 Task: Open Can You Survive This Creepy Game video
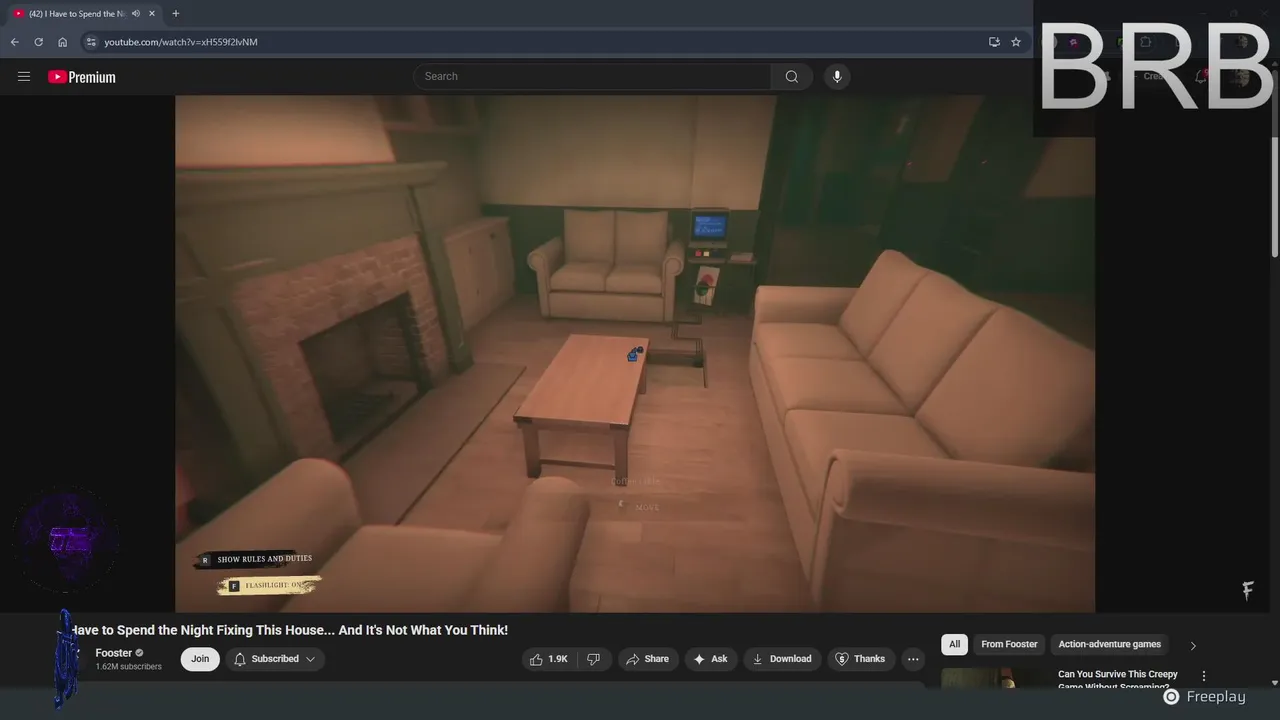click(x=1118, y=680)
